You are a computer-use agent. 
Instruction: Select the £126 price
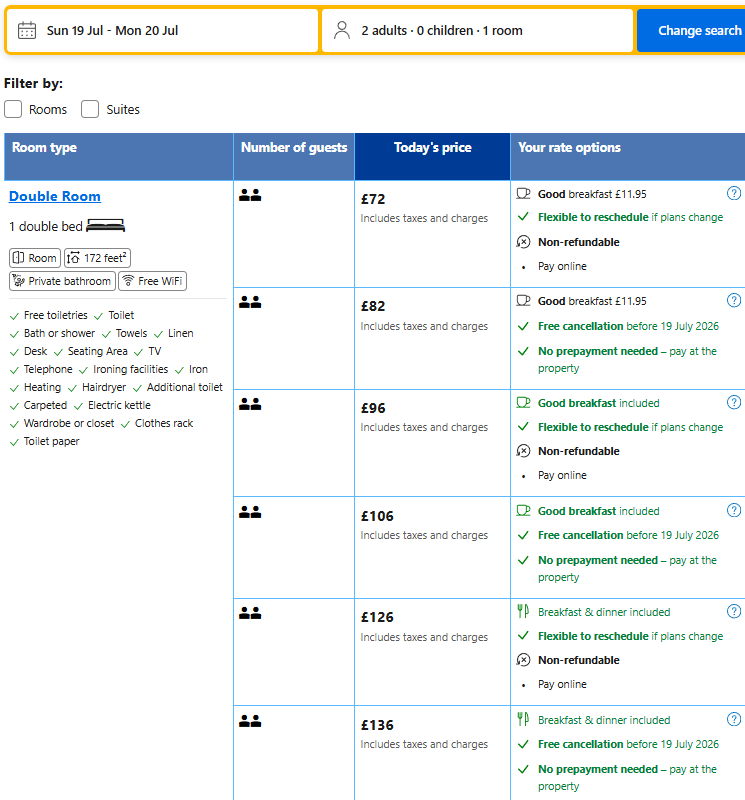click(377, 617)
